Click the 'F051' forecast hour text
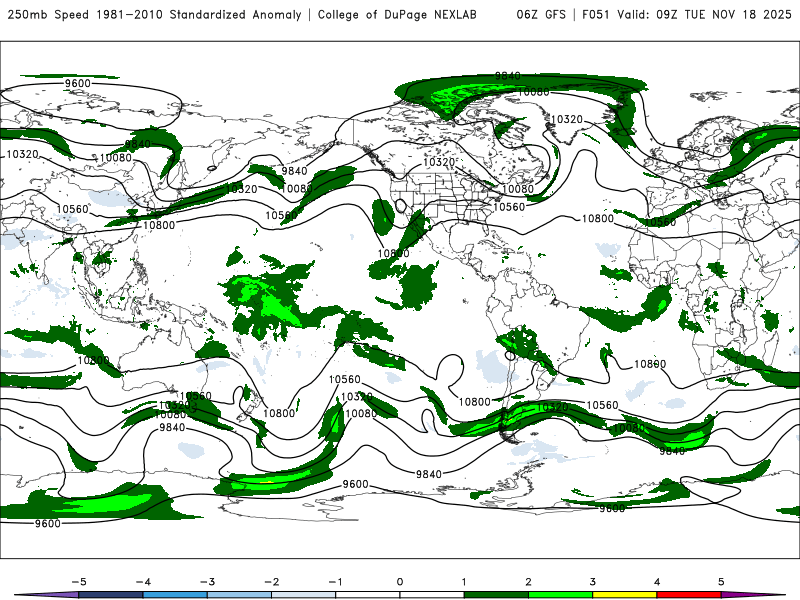 tap(596, 14)
